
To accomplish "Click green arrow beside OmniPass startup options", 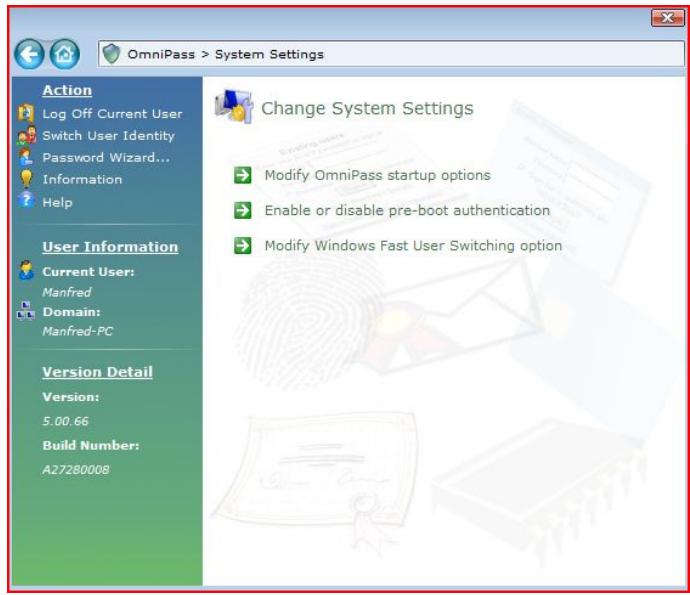I will pyautogui.click(x=241, y=176).
